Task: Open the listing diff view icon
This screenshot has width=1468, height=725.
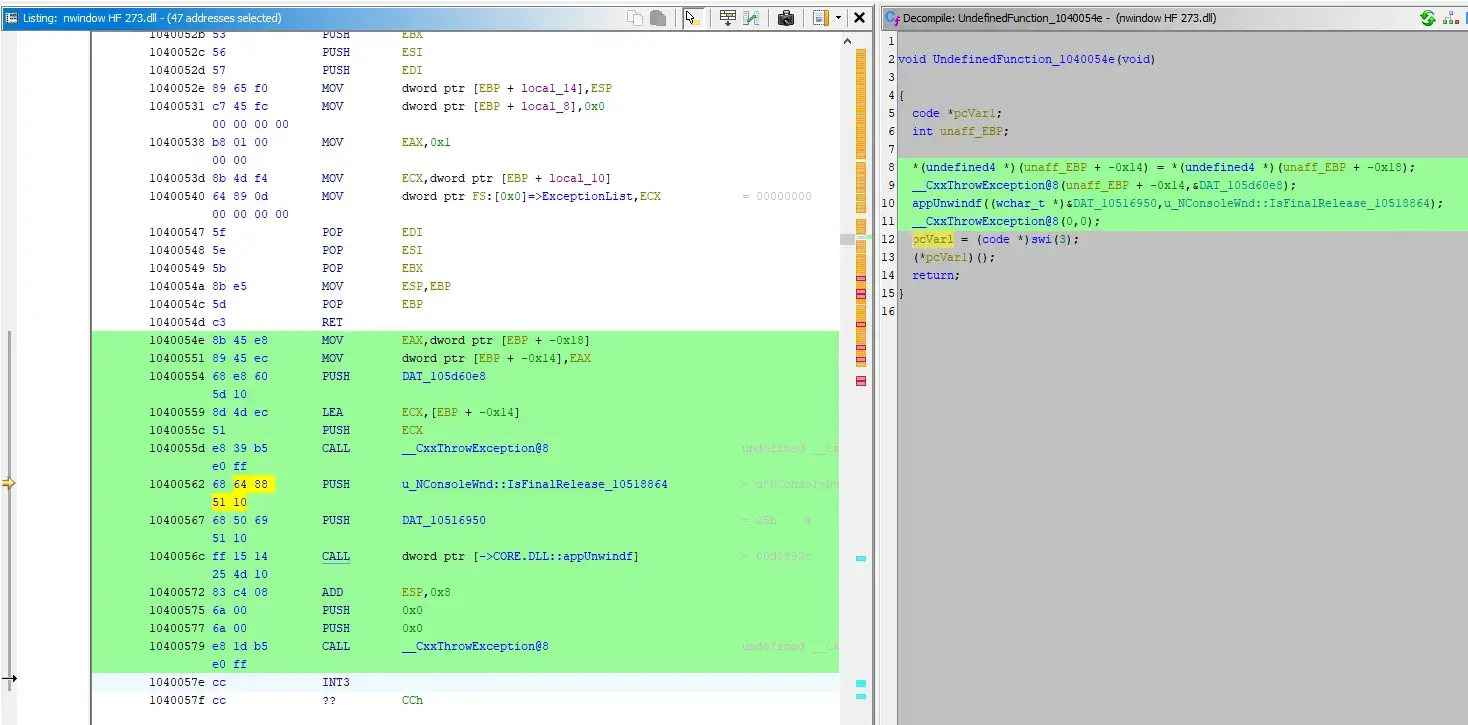Action: coord(751,18)
